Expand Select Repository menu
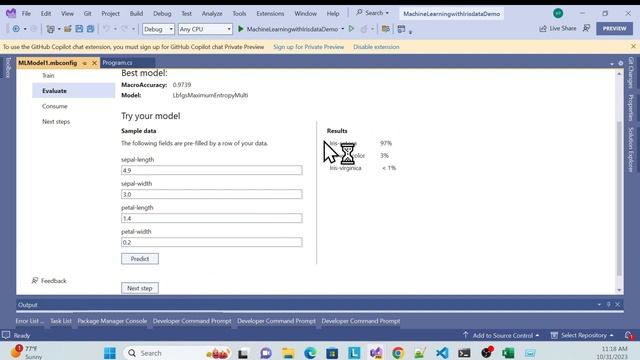The image size is (640, 360). (x=582, y=335)
